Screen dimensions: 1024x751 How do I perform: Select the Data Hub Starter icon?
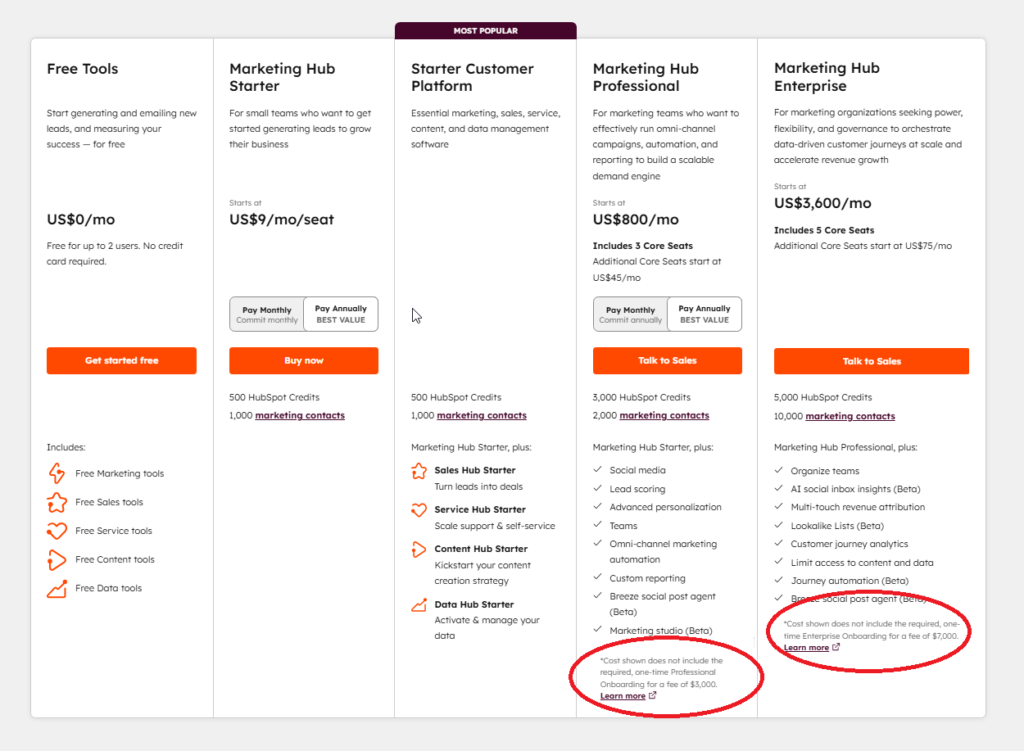point(419,605)
